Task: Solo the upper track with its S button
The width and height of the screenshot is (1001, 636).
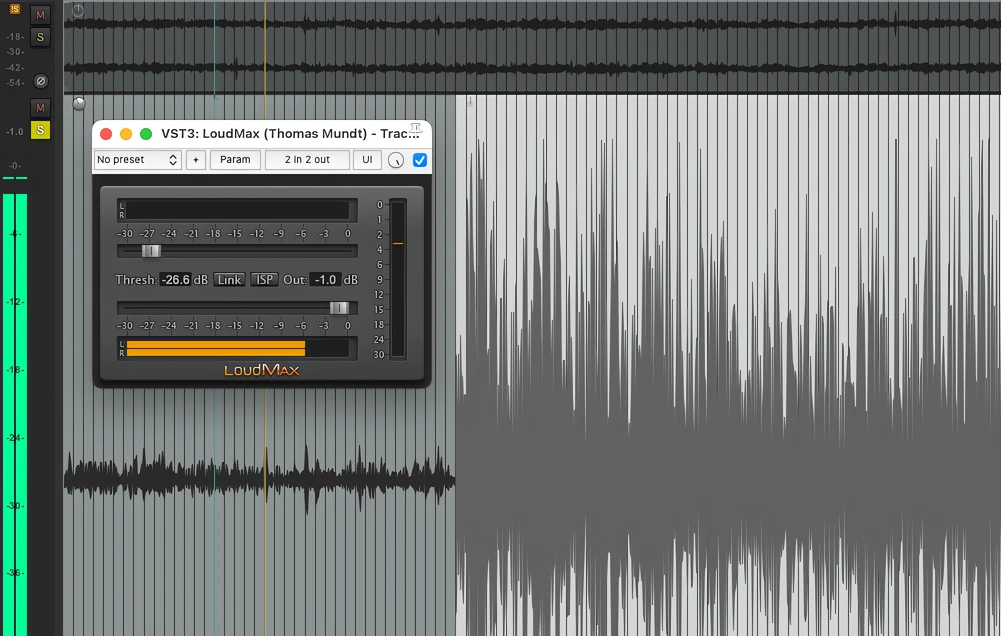Action: (40, 37)
